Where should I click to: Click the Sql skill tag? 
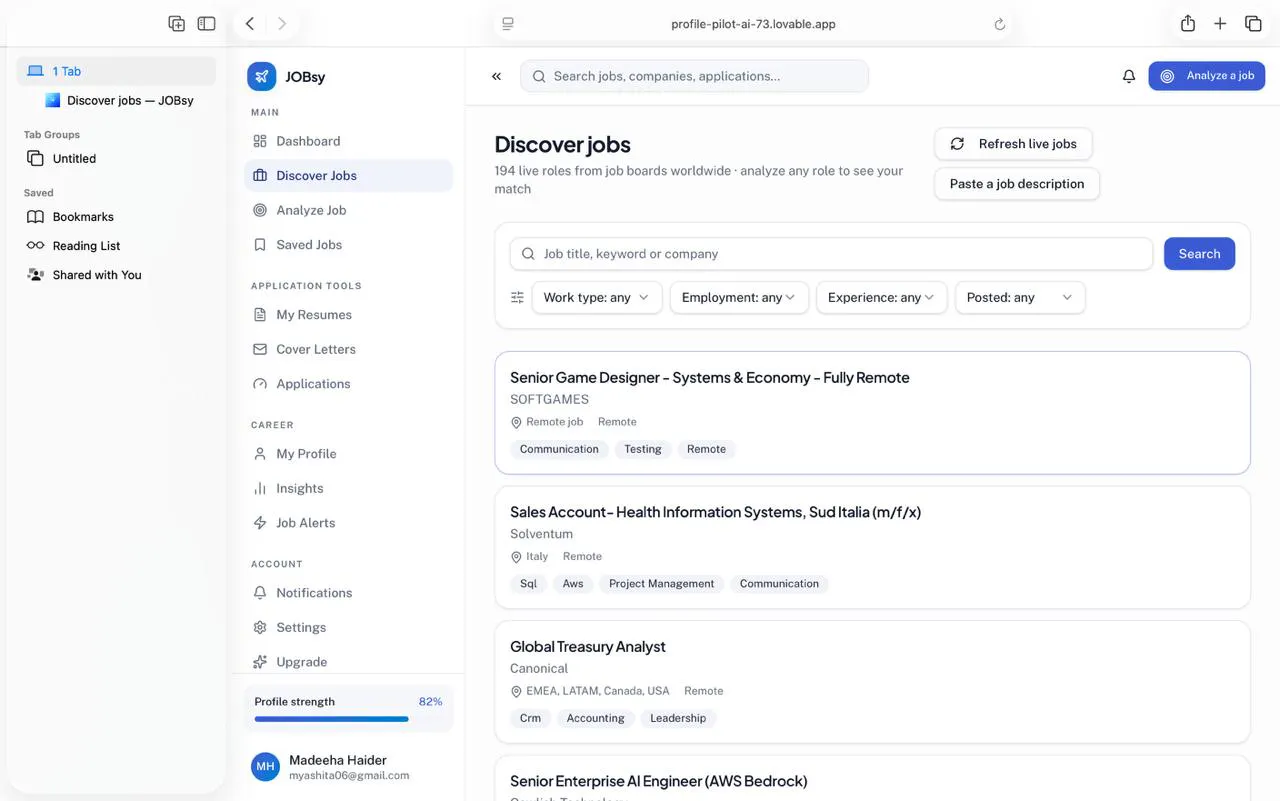click(x=528, y=584)
